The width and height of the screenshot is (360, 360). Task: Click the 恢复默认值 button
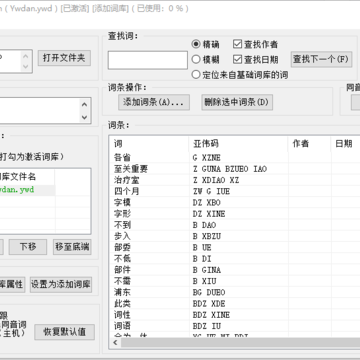pos(65,332)
